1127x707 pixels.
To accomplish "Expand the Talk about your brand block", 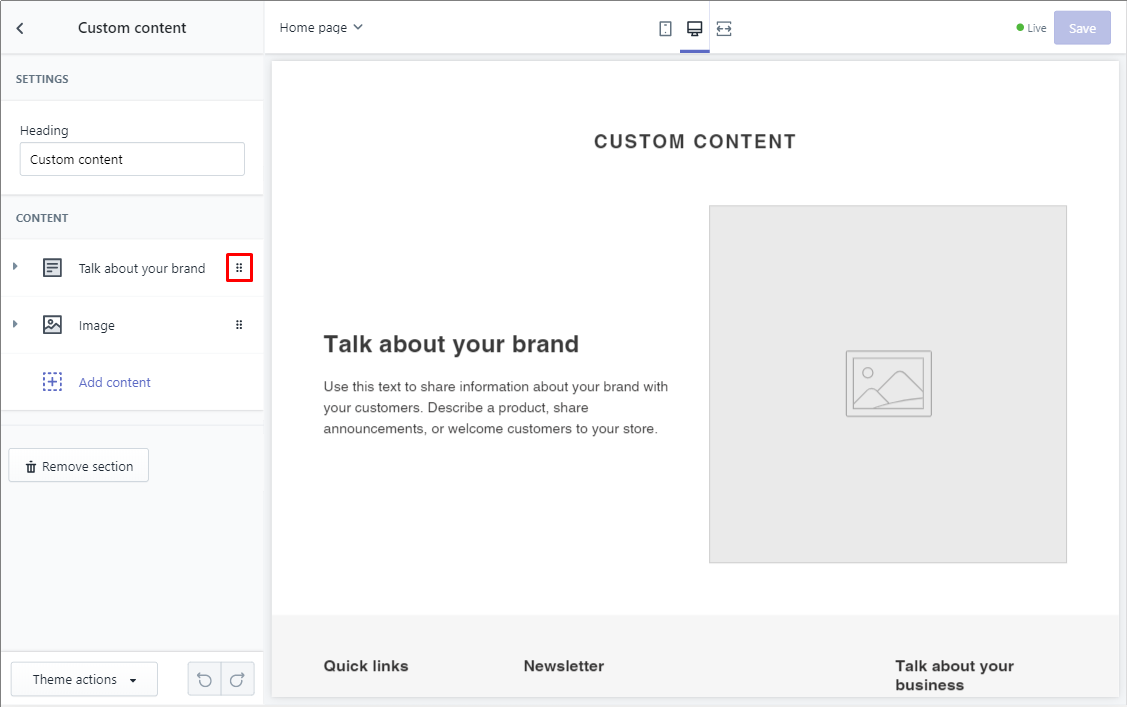I will tap(15, 267).
